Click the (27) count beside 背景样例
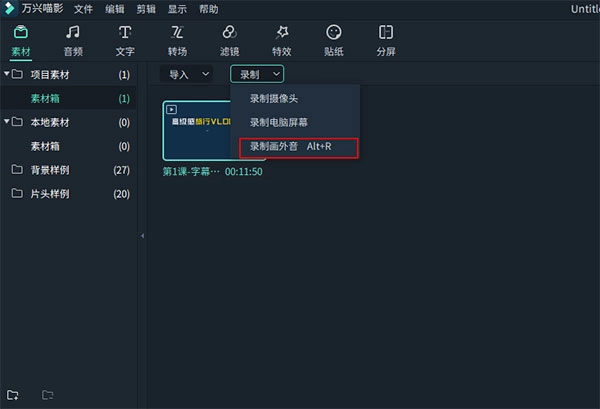The height and width of the screenshot is (409, 600). pos(122,170)
